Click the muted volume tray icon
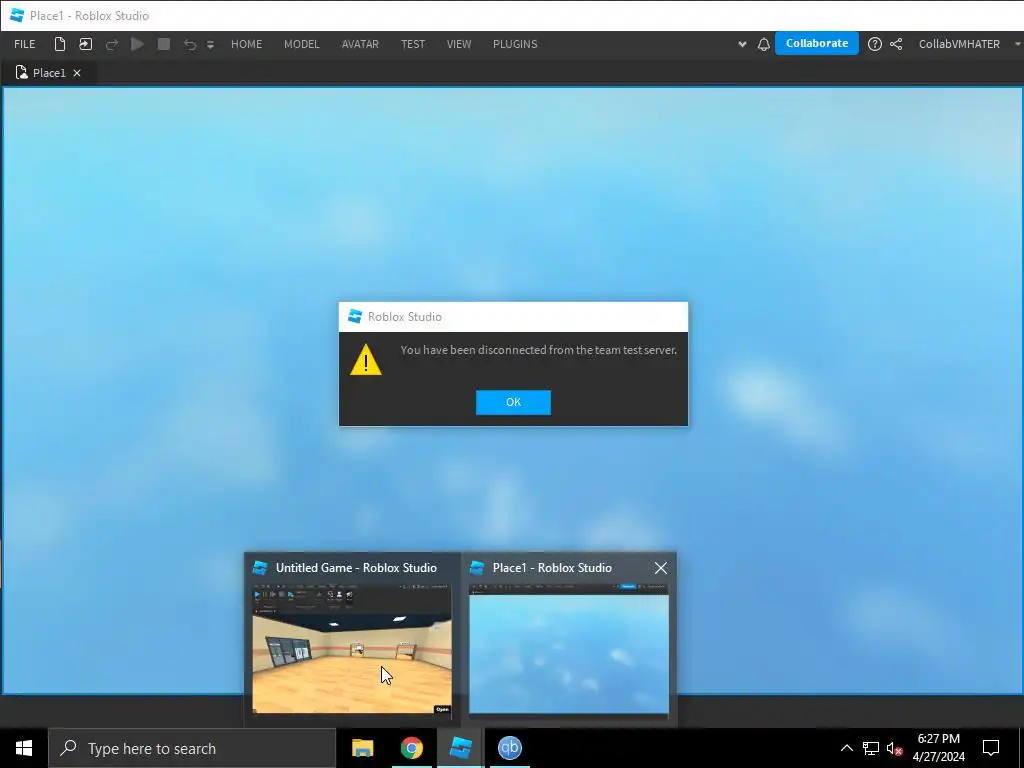The width and height of the screenshot is (1024, 768). 895,748
